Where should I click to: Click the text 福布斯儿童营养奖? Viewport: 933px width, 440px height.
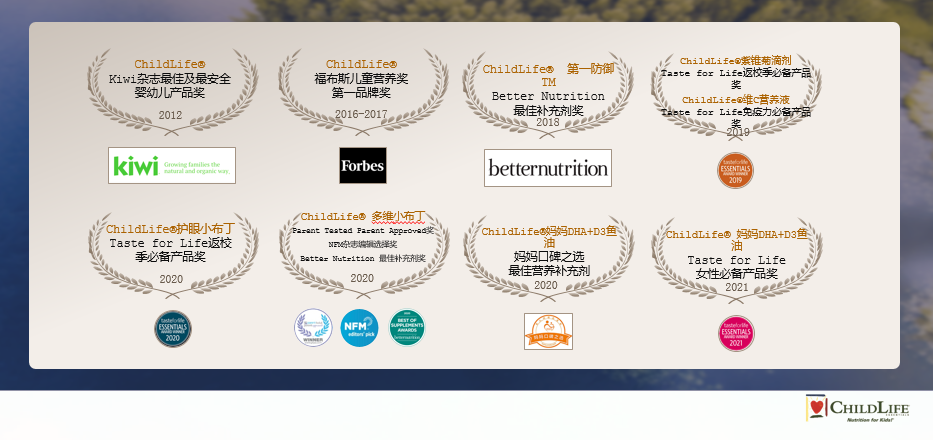click(x=361, y=79)
